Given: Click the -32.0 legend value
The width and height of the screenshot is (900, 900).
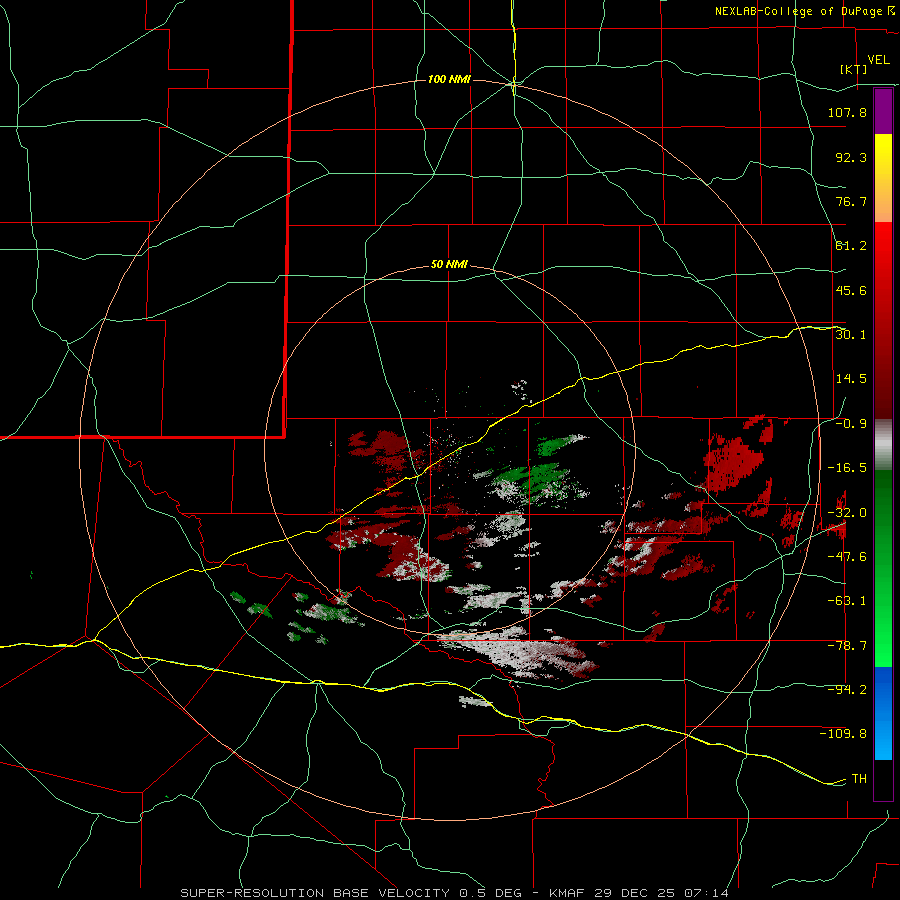Looking at the screenshot, I should coord(847,513).
